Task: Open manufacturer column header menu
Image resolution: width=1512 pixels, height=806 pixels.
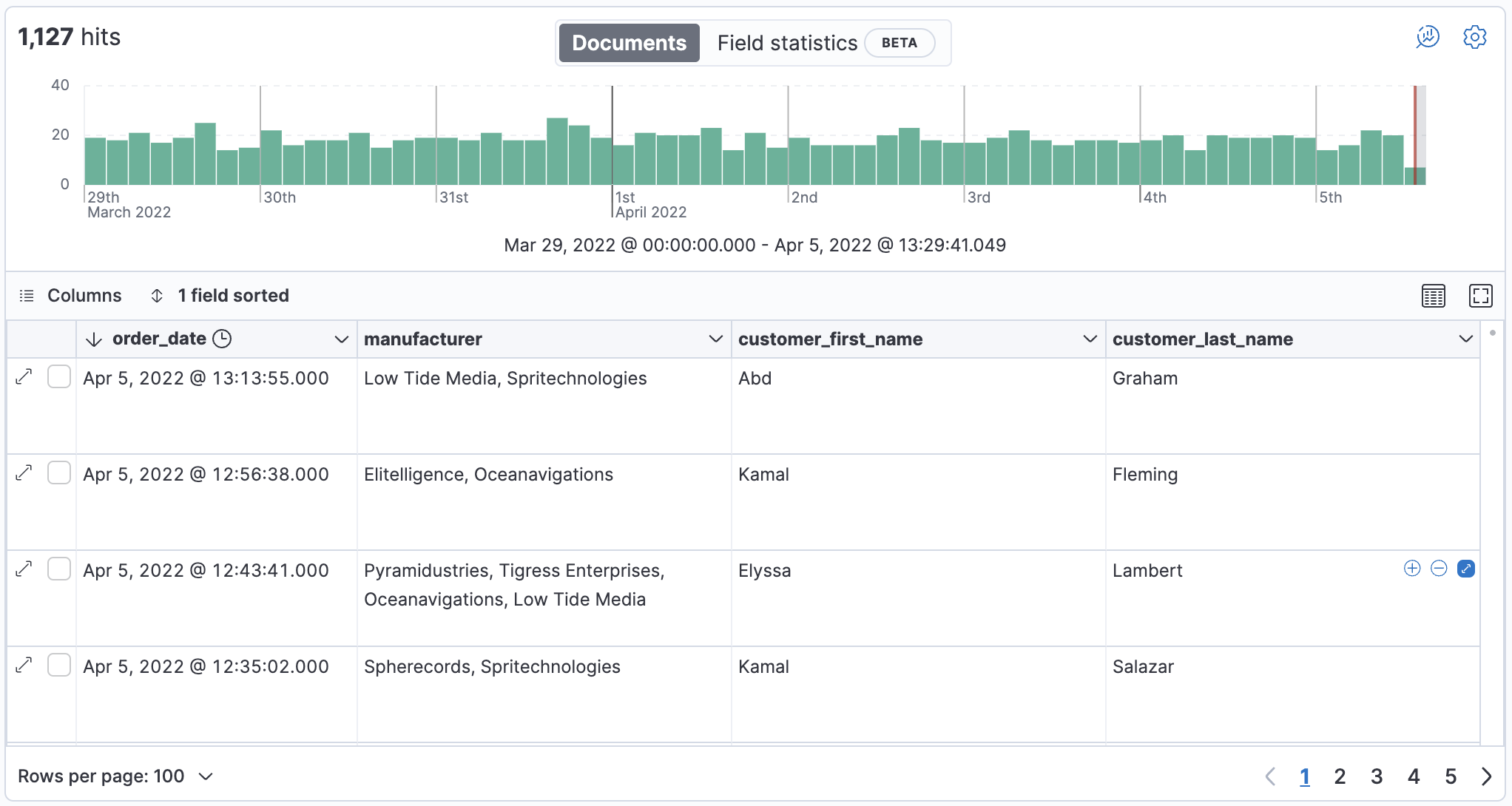Action: tap(715, 339)
